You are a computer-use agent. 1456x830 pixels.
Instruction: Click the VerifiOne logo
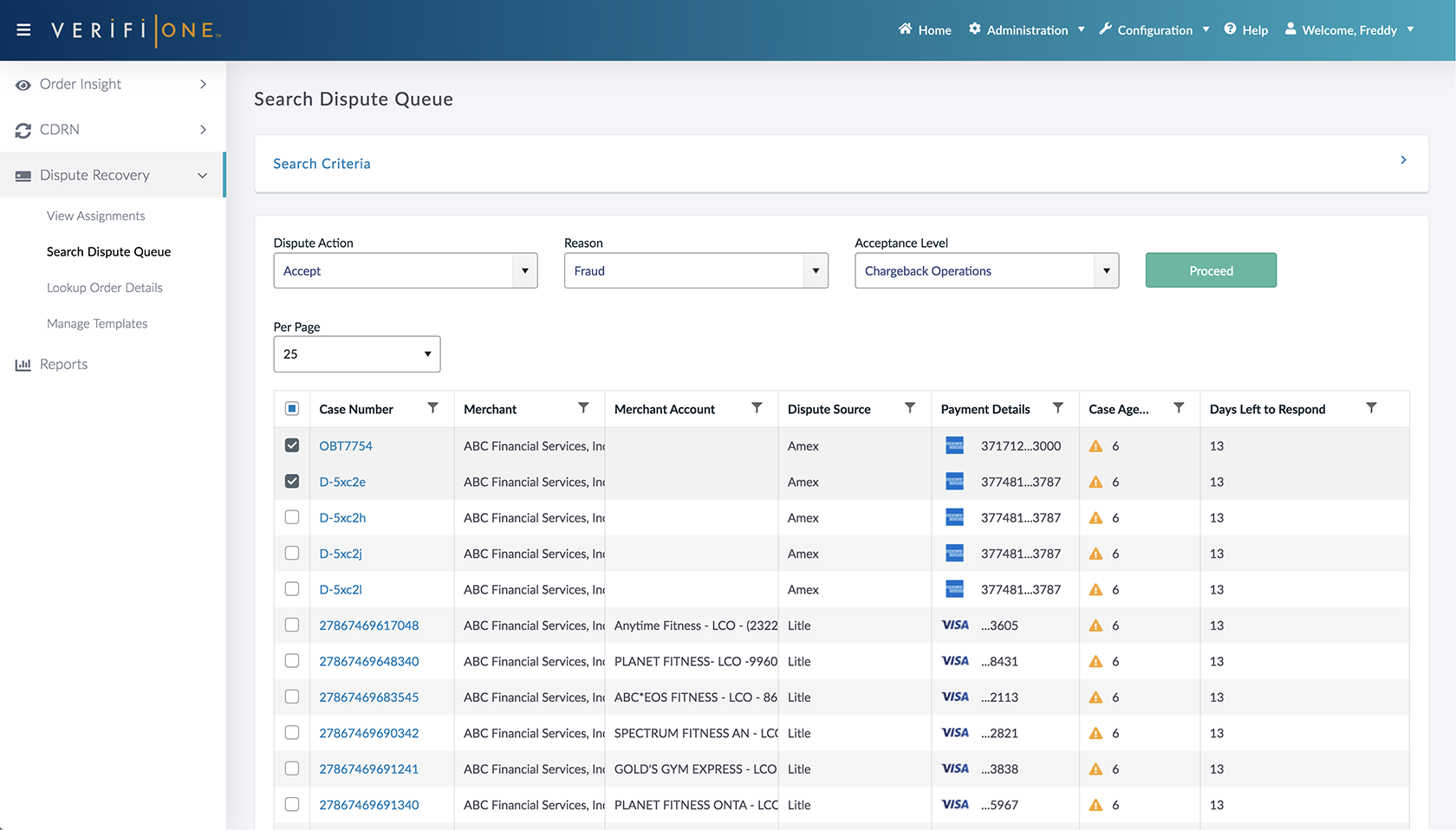(x=136, y=30)
